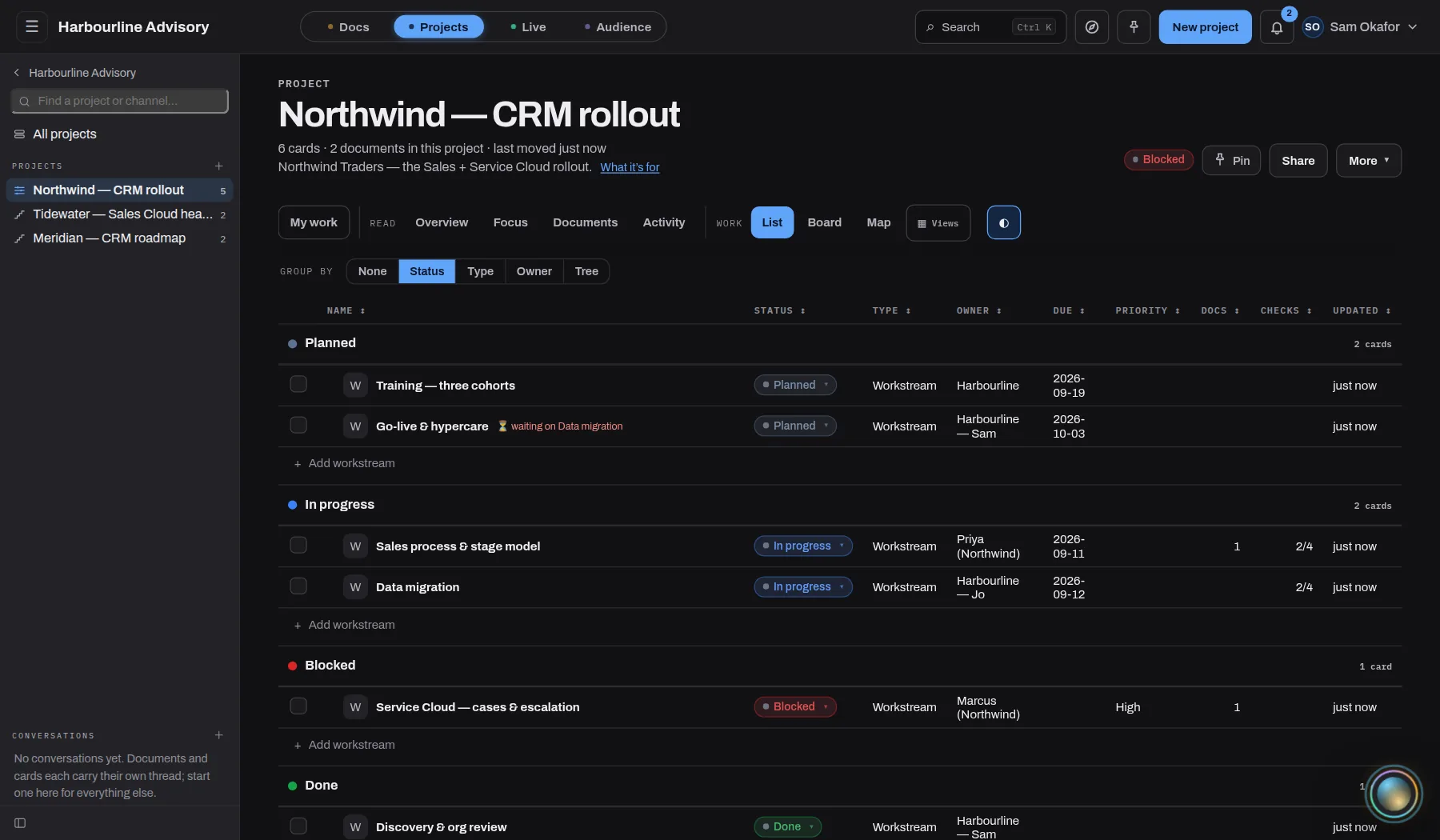Image resolution: width=1440 pixels, height=840 pixels.
Task: Click the SO user avatar
Action: point(1312,27)
